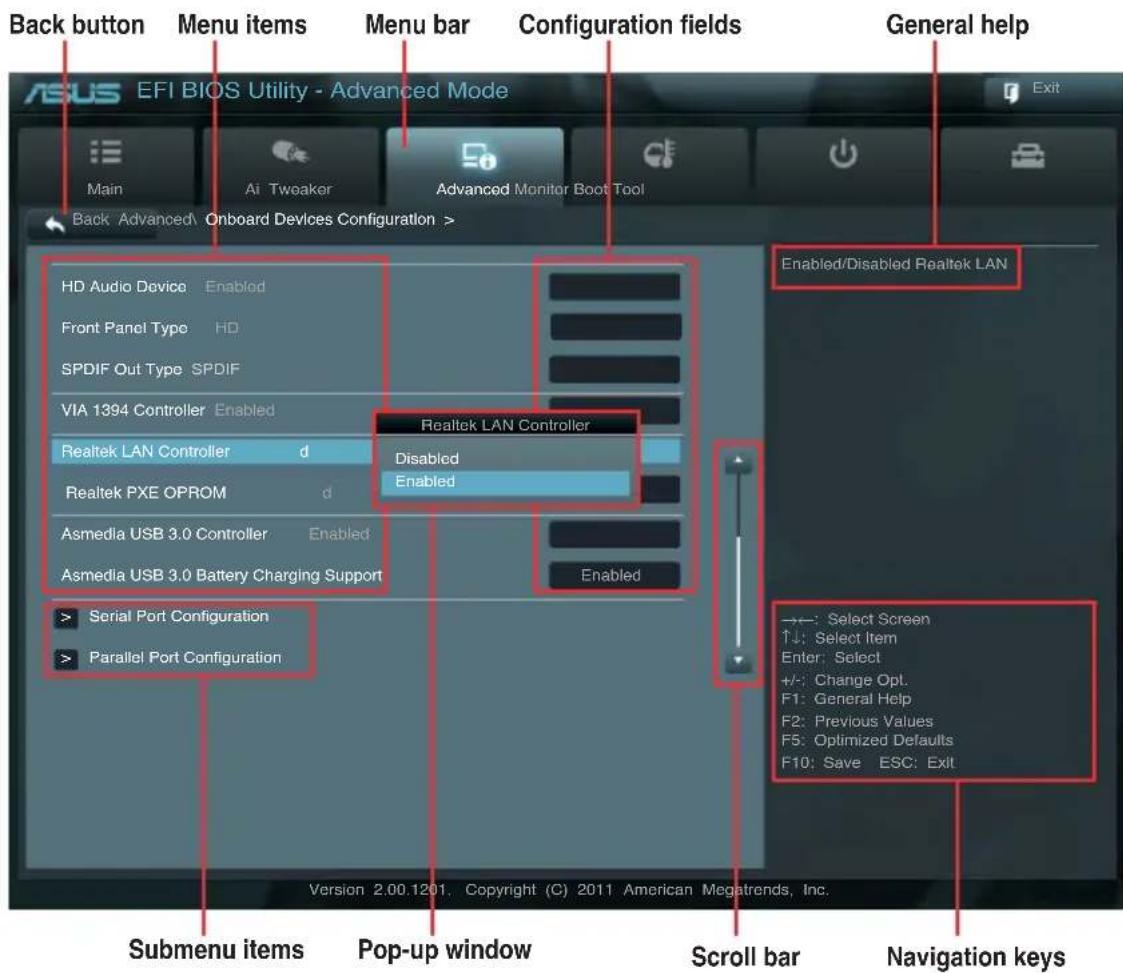Open Front Panel Type configuration field
The image size is (1123, 973).
[615, 327]
